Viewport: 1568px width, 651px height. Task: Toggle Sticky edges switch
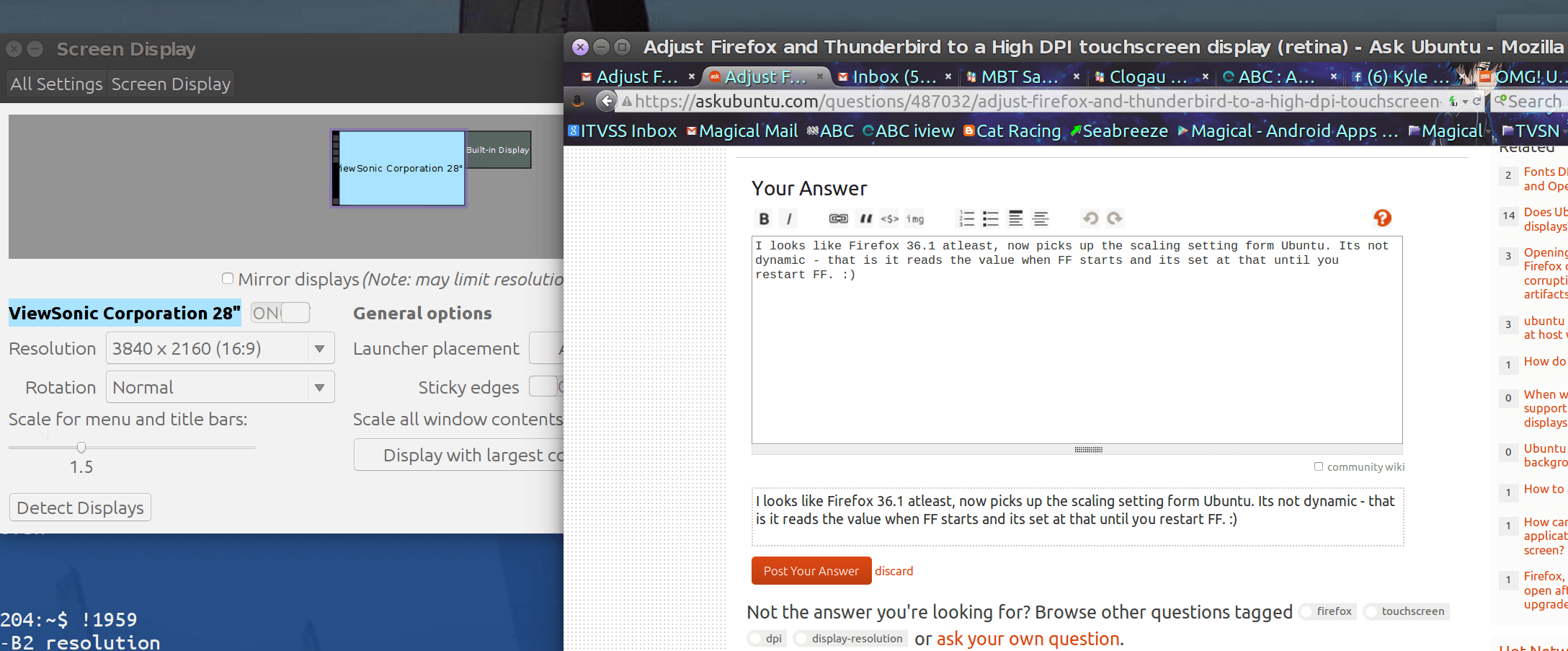click(545, 386)
